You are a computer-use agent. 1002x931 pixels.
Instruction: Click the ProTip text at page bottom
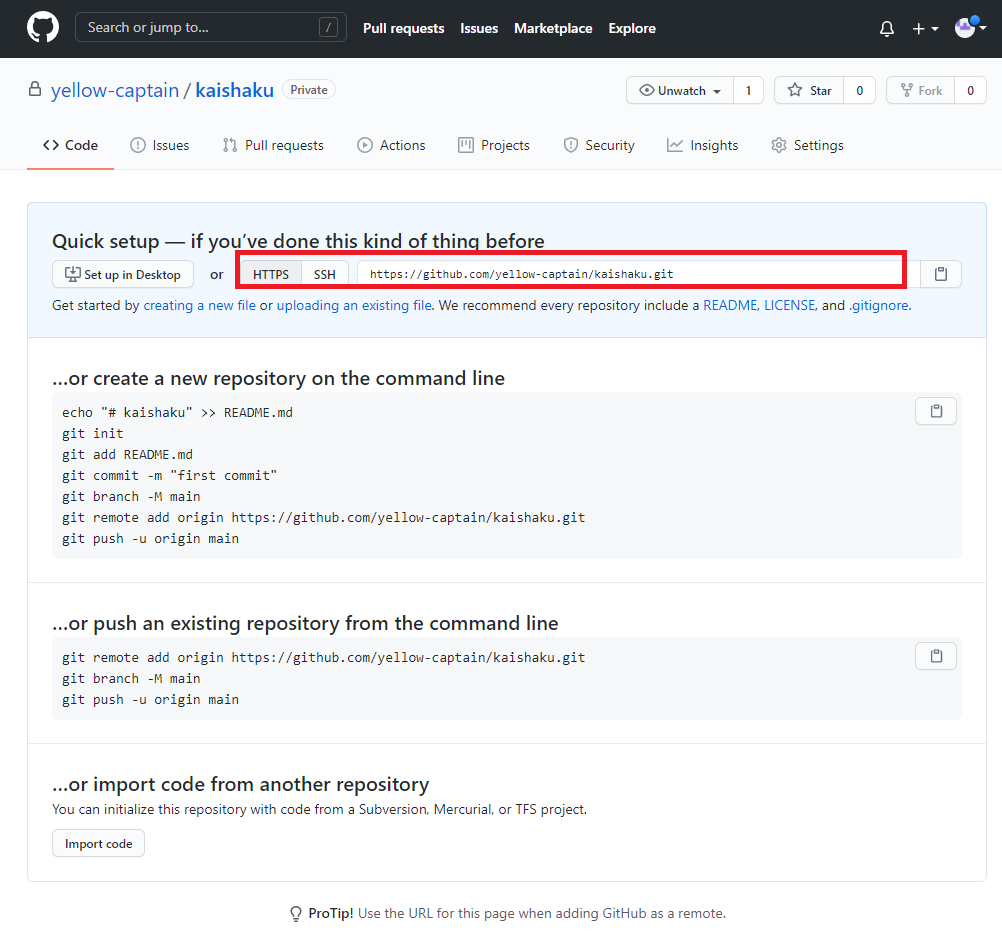click(x=516, y=913)
